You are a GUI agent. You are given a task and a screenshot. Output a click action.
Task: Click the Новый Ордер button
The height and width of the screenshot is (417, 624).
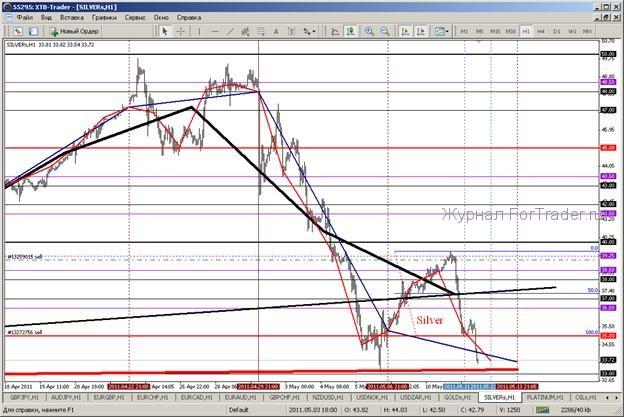click(74, 31)
